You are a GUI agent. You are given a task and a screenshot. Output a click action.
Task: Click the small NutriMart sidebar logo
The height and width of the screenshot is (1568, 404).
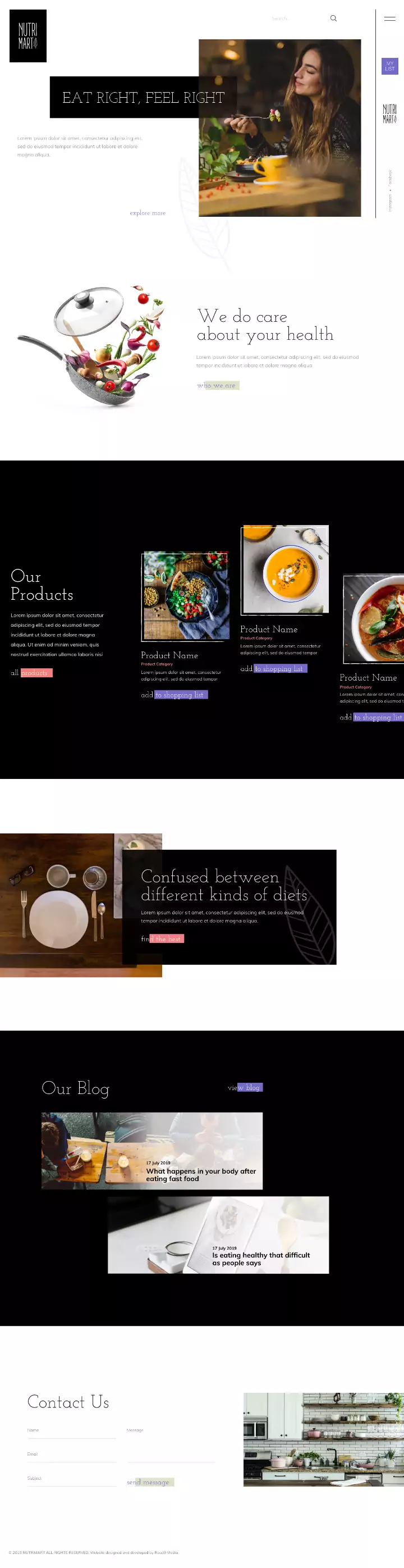(390, 114)
